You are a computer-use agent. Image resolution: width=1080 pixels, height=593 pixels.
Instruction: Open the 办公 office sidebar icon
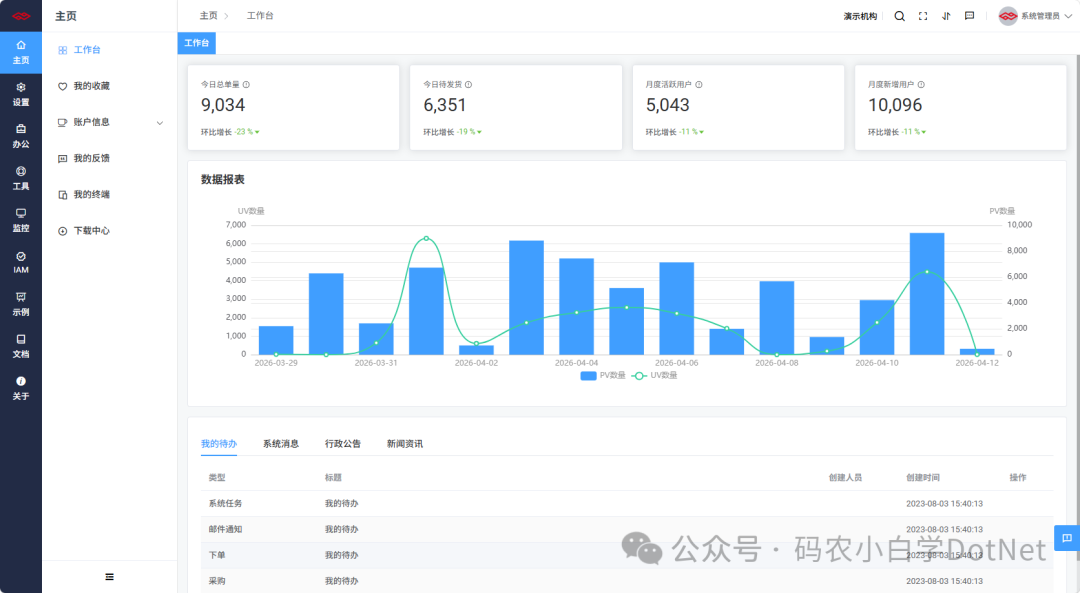[21, 136]
